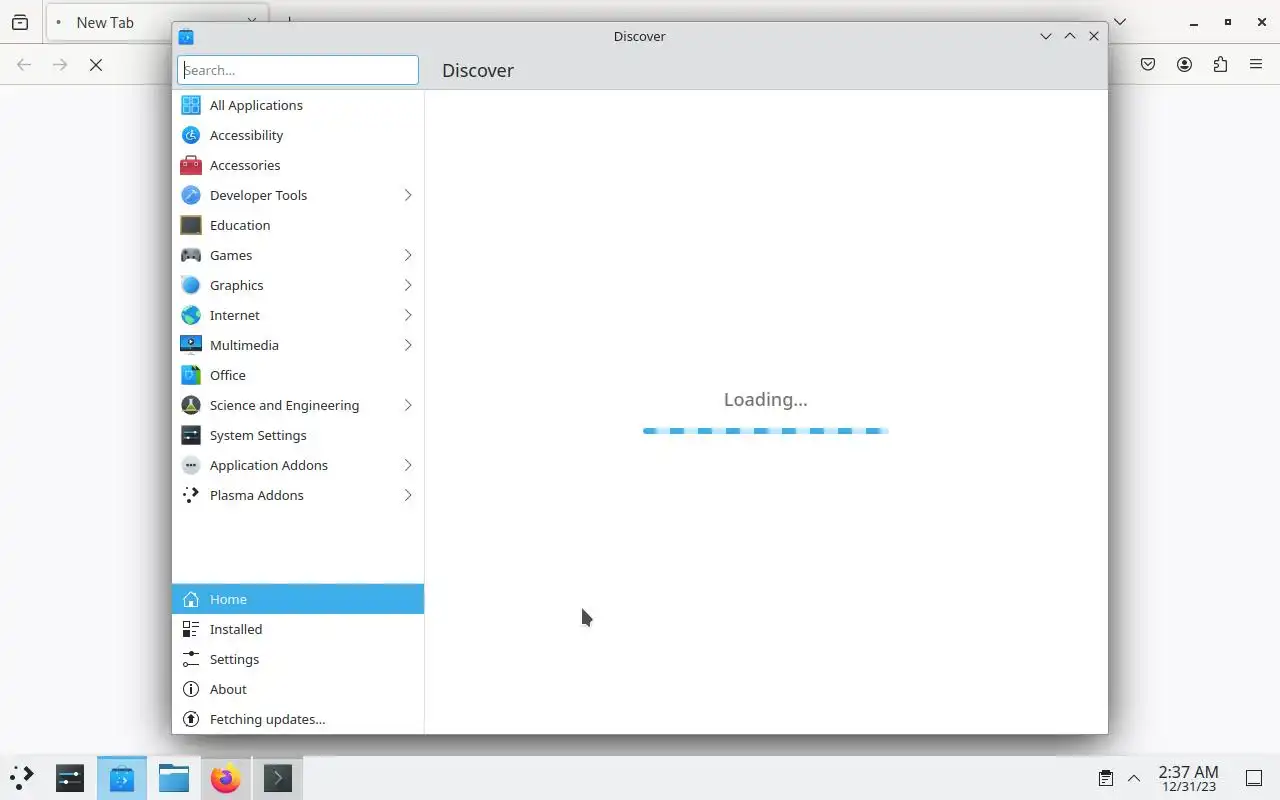The height and width of the screenshot is (800, 1280).
Task: Click the Loading progress bar
Action: (x=765, y=431)
